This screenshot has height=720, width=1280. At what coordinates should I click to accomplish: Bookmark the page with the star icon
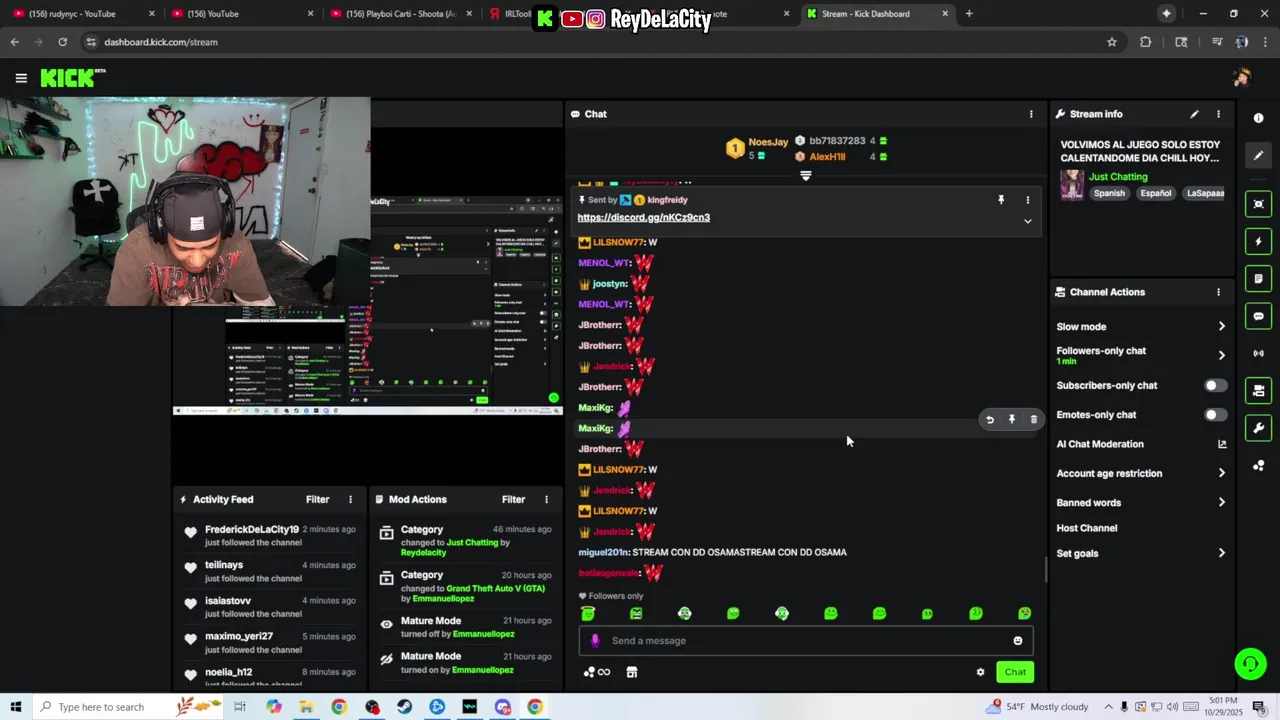click(x=1111, y=42)
